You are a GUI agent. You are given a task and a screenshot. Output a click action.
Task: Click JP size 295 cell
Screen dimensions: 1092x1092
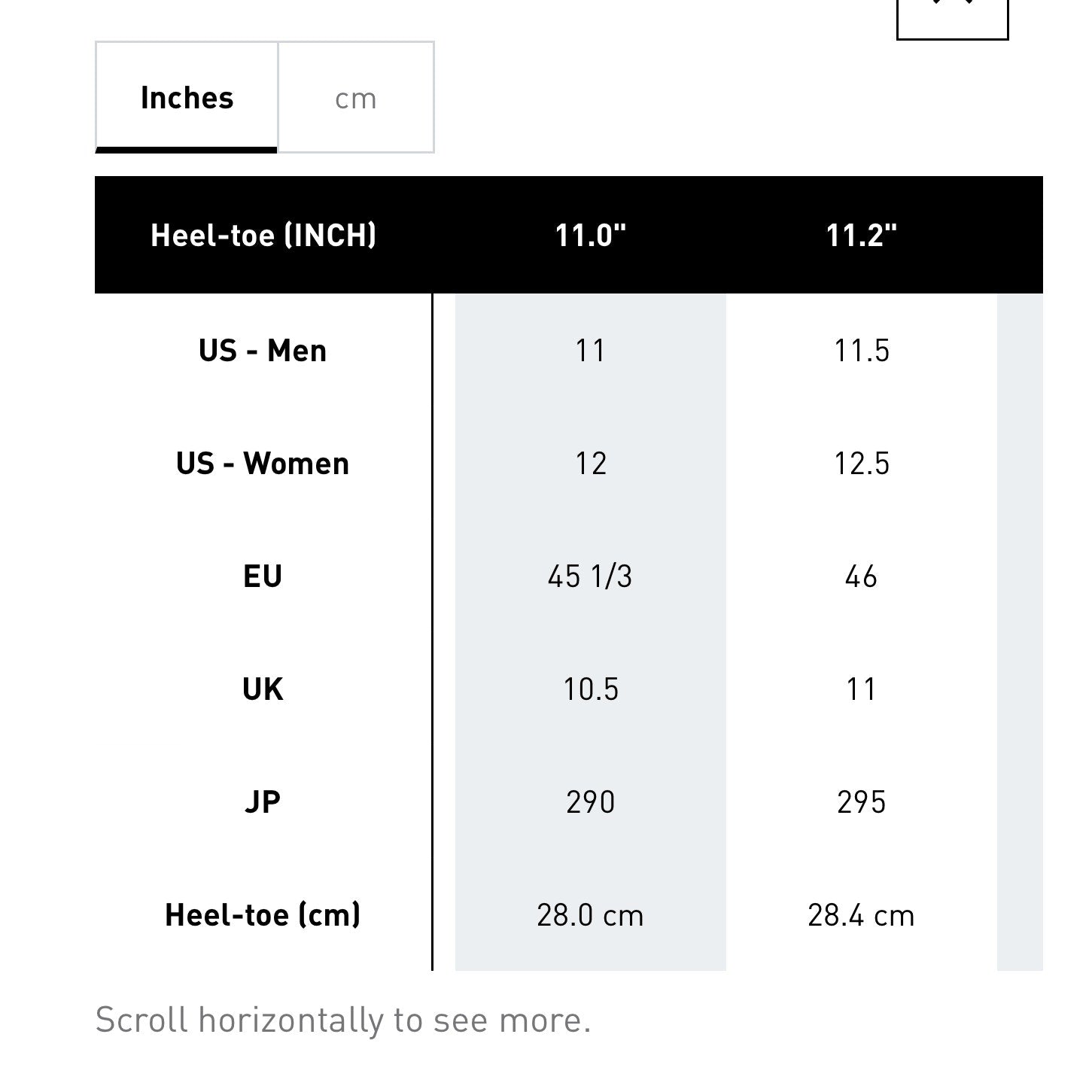862,802
